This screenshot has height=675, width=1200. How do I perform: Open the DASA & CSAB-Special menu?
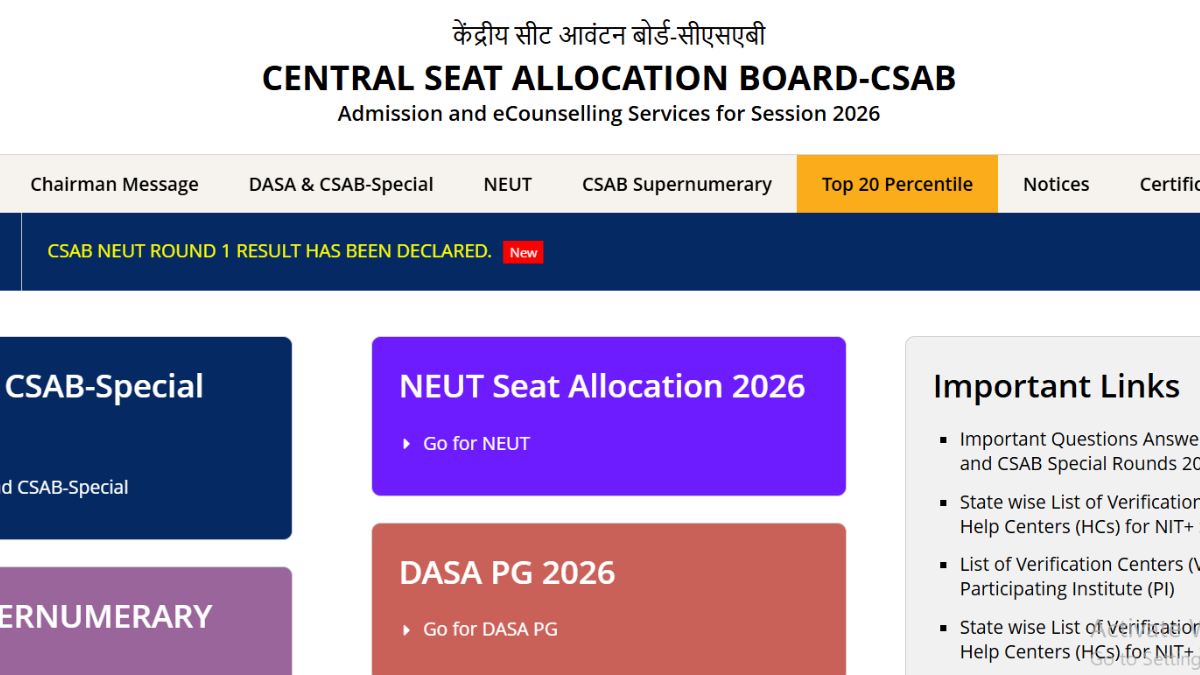(341, 184)
